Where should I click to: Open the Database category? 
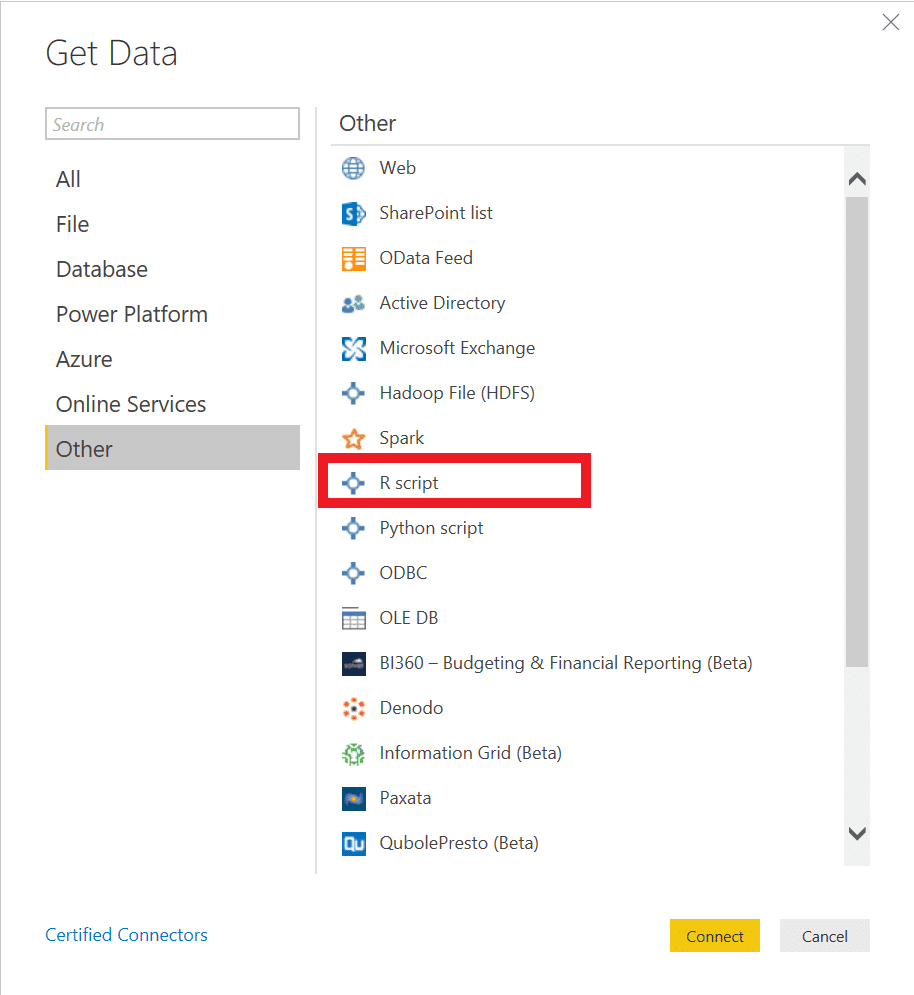[x=172, y=270]
